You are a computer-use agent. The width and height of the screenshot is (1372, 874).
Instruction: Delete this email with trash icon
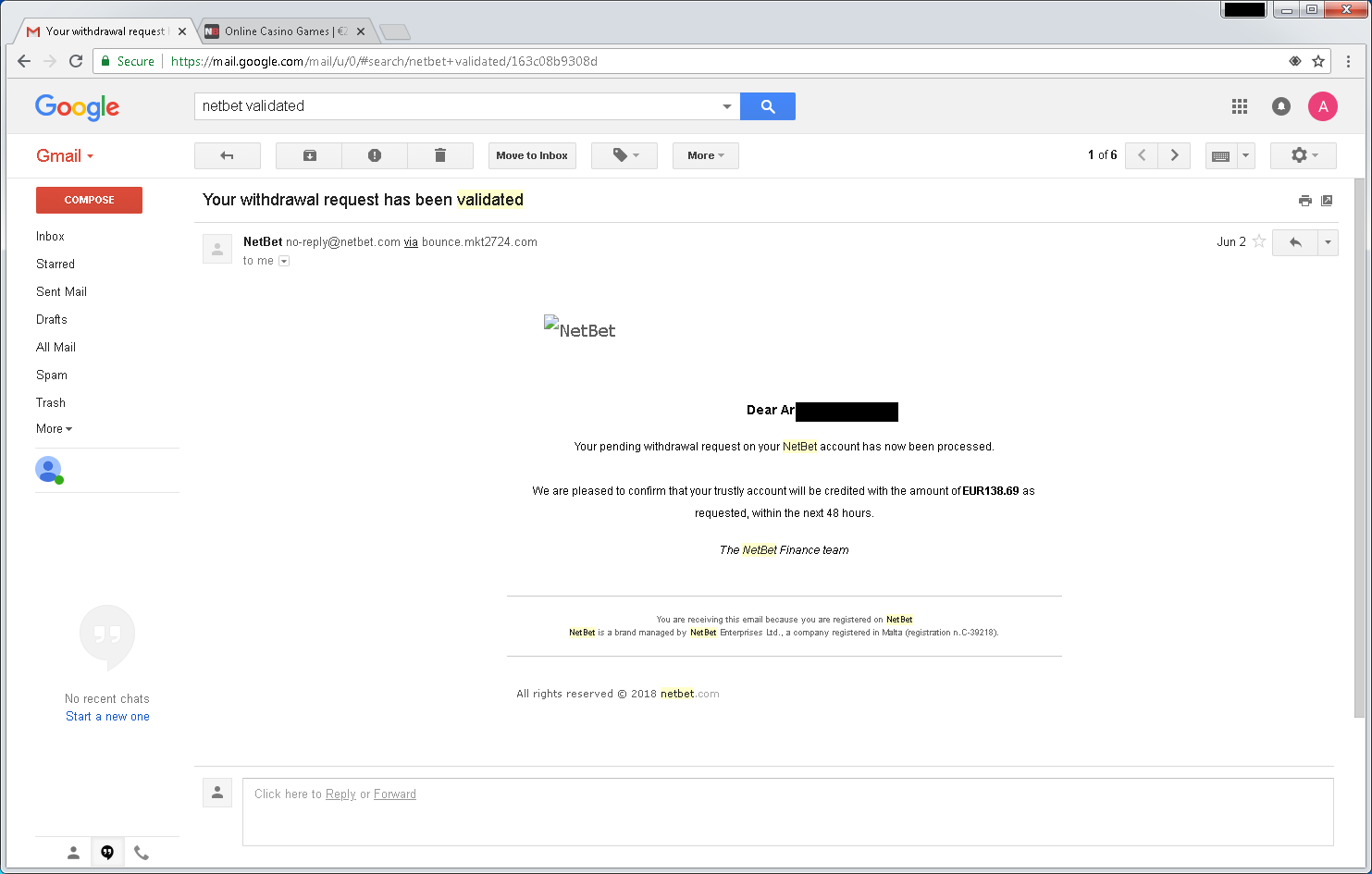pos(440,155)
